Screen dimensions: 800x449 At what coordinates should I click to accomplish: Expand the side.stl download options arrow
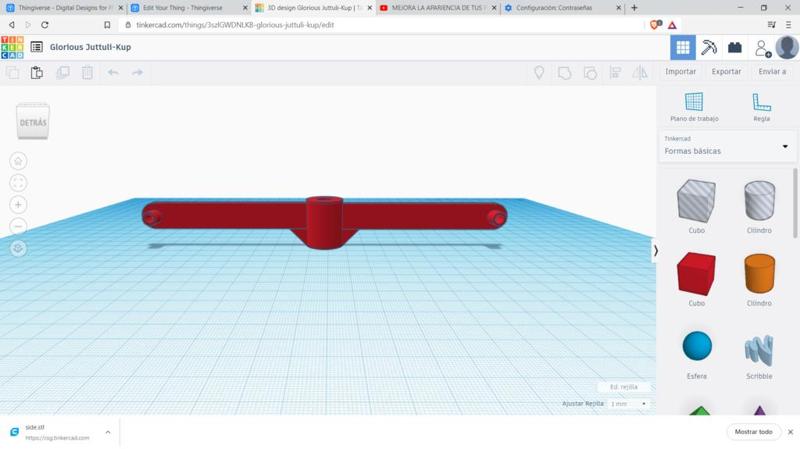tap(108, 432)
